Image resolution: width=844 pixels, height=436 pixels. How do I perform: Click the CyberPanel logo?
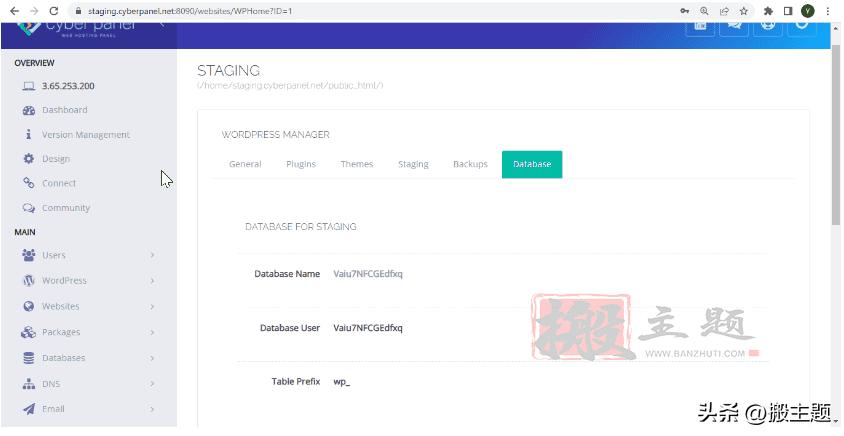78,28
